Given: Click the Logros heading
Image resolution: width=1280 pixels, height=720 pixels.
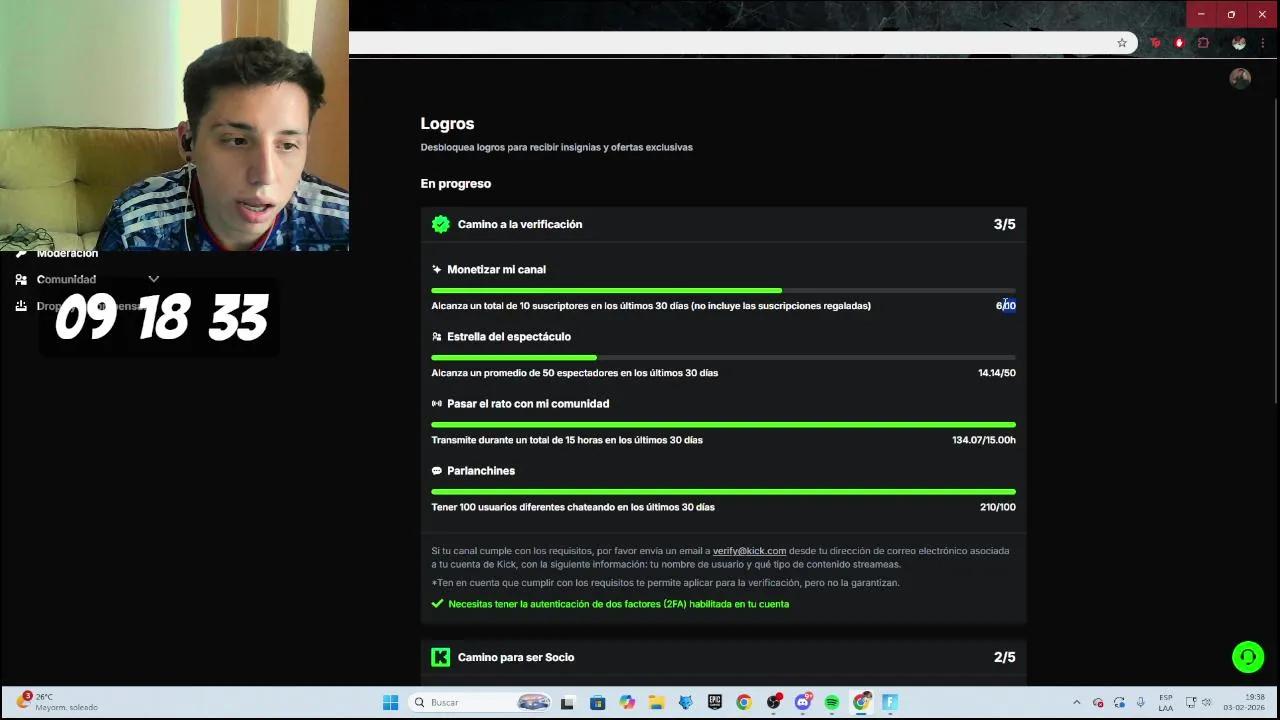Looking at the screenshot, I should click(x=447, y=124).
